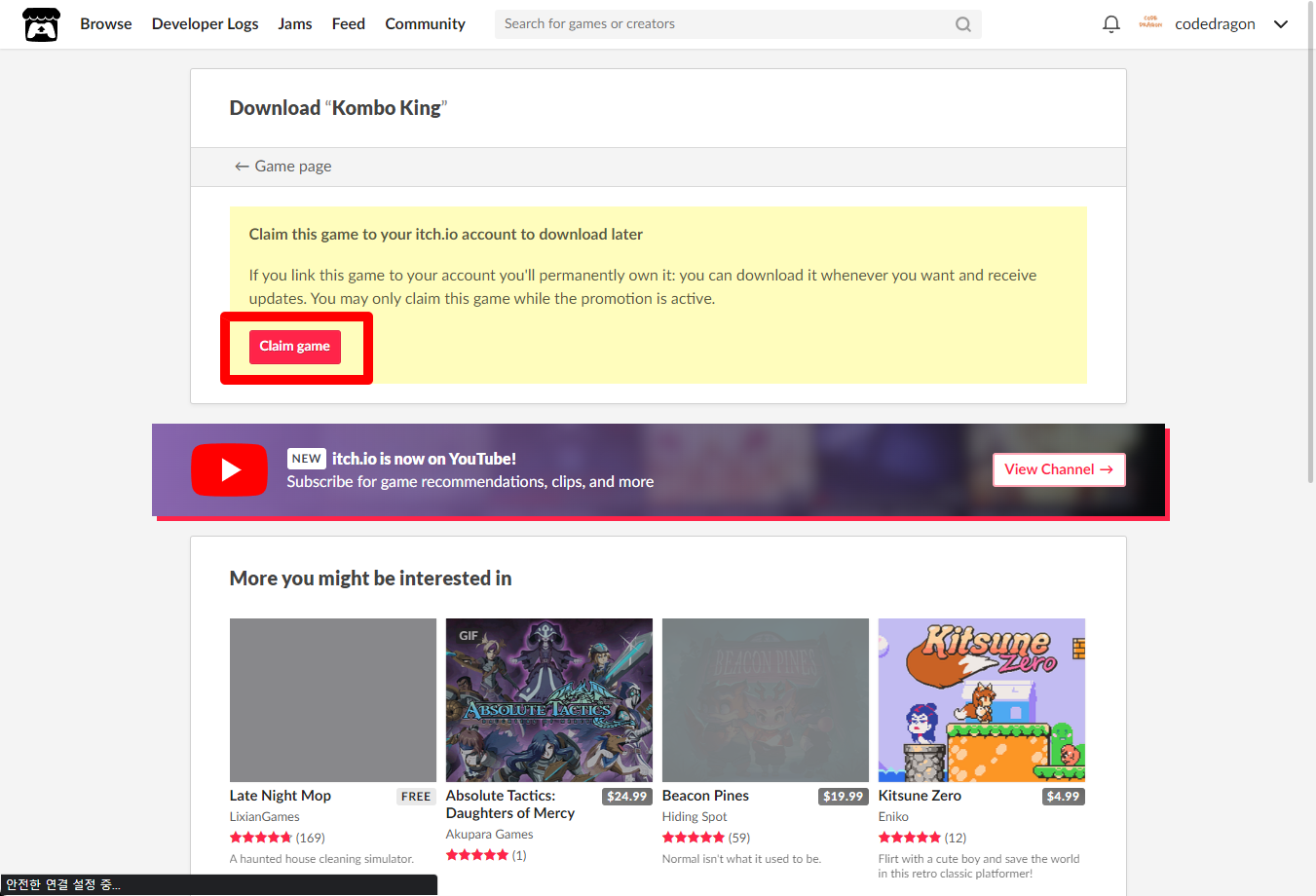The image size is (1316, 896).
Task: Open the LixianGames creator link
Action: [x=265, y=817]
